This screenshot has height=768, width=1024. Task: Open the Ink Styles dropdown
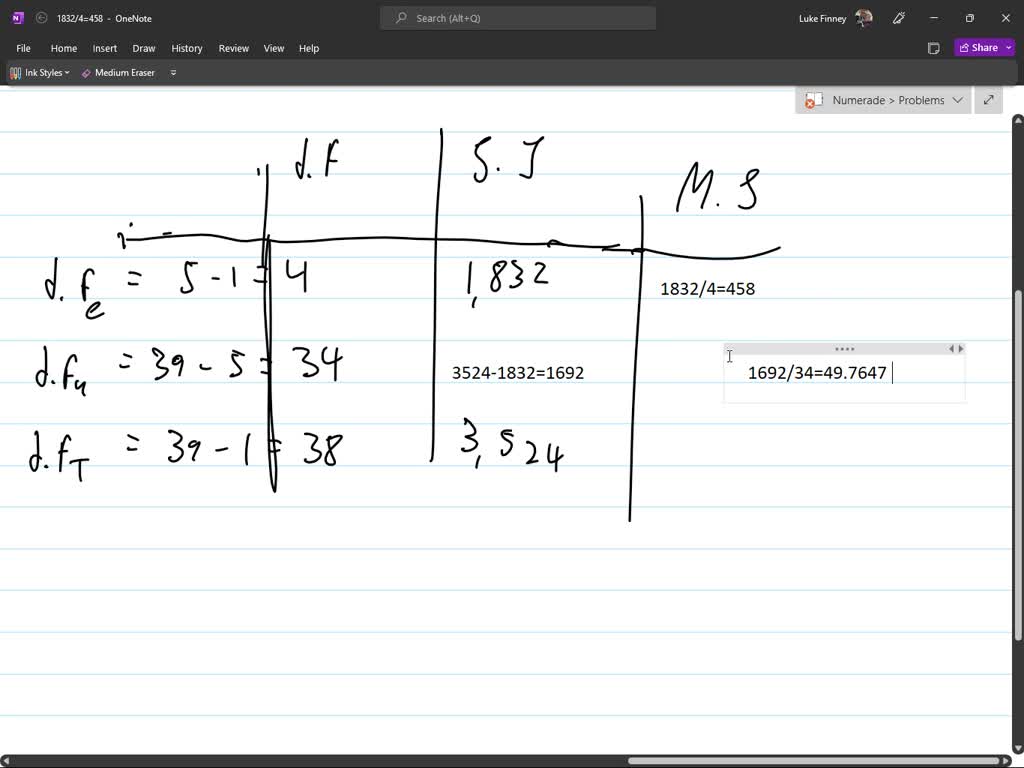point(66,72)
